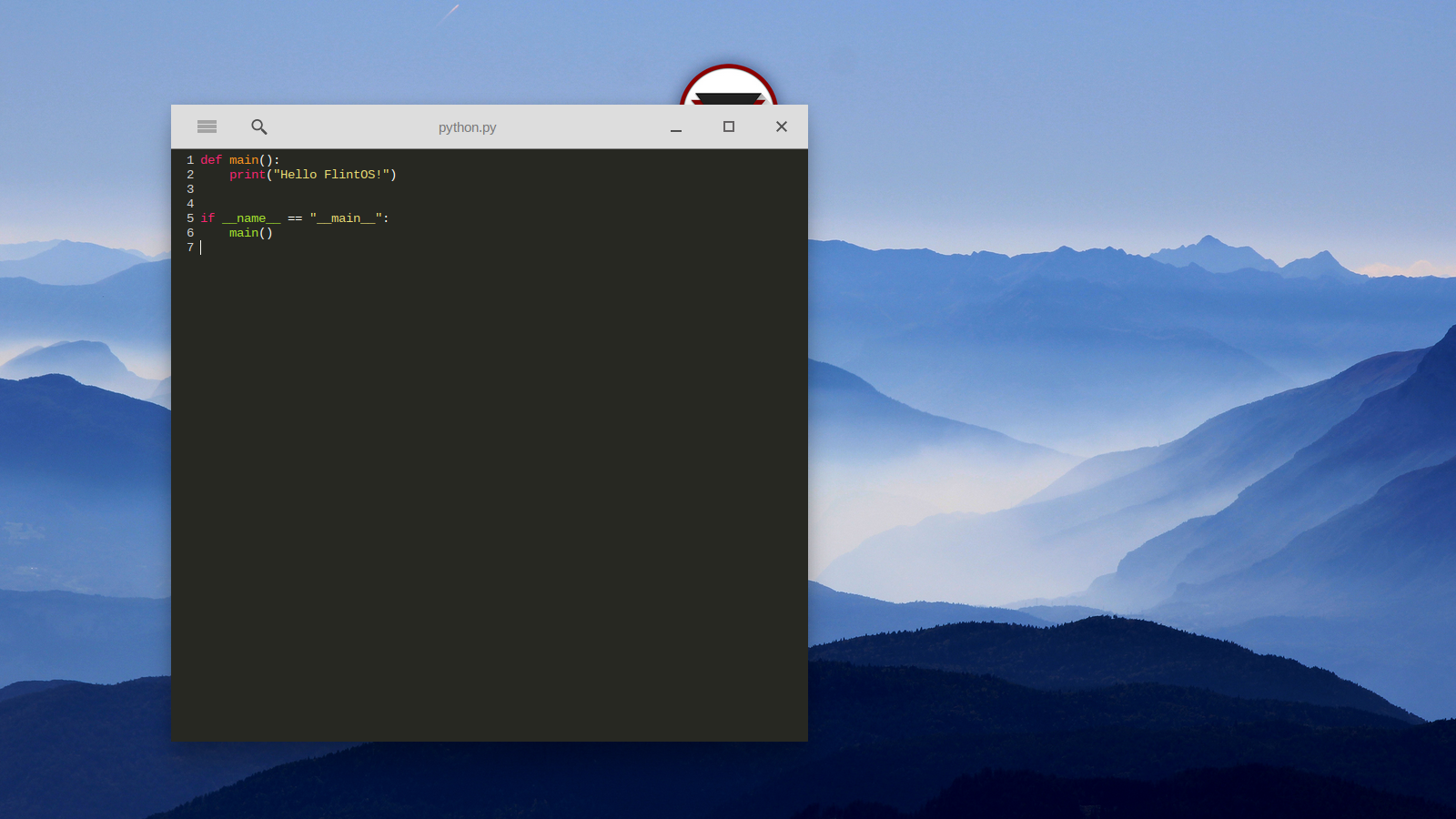Click line number 3 in the gutter
The width and height of the screenshot is (1456, 819).
190,189
